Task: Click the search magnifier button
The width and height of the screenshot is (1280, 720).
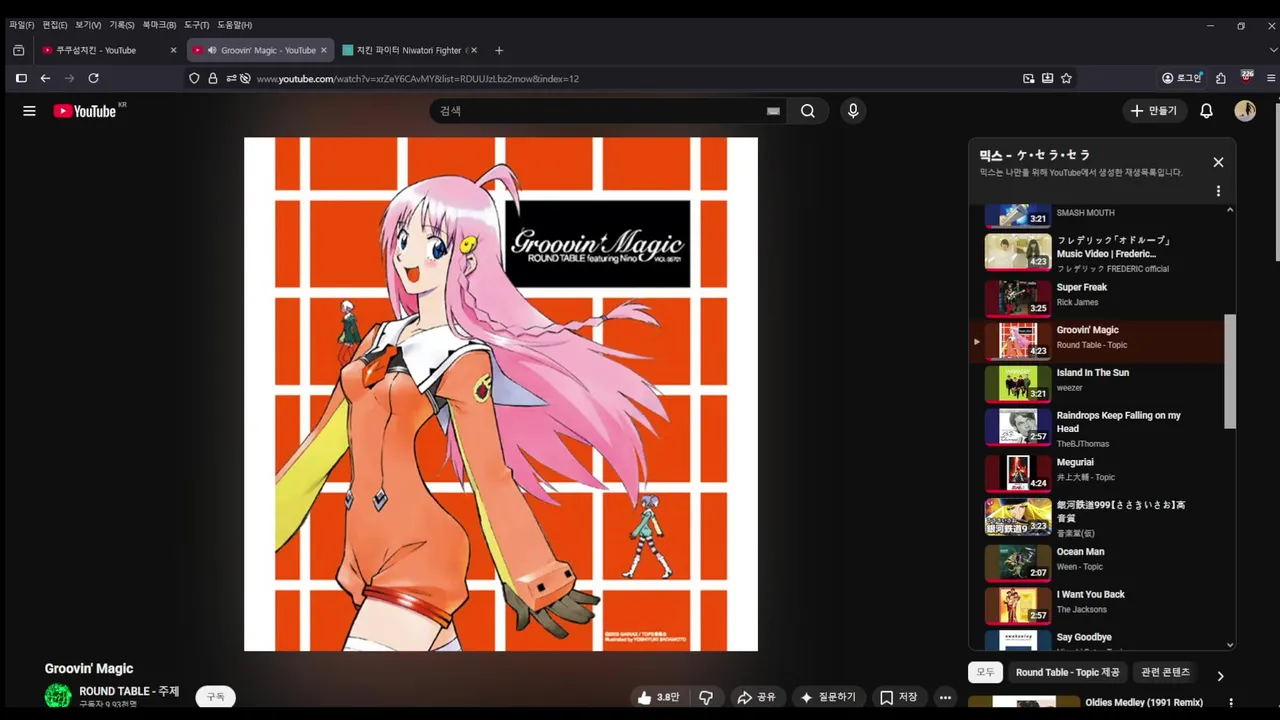Action: [808, 111]
